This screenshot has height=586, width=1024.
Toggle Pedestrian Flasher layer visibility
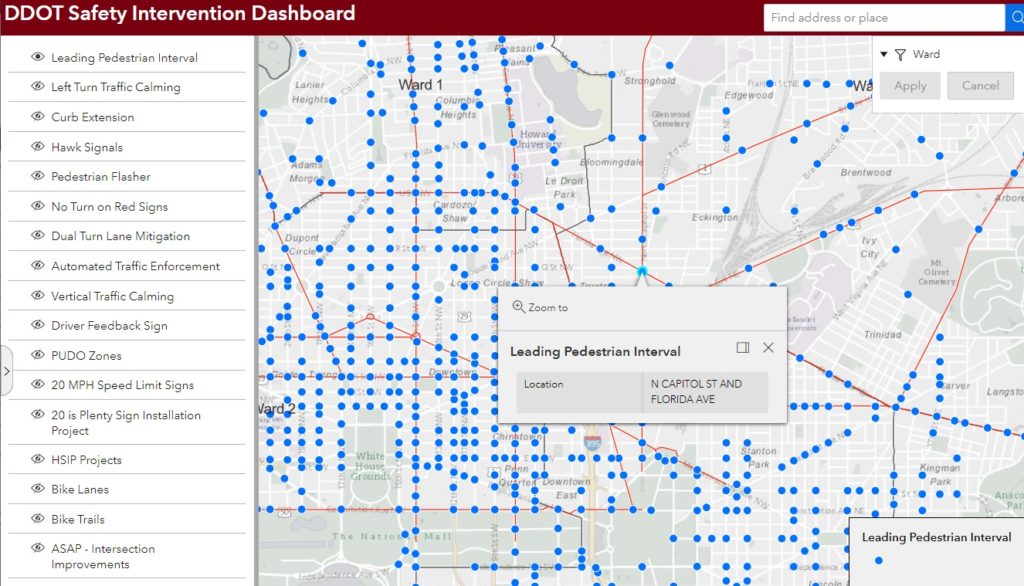click(38, 176)
